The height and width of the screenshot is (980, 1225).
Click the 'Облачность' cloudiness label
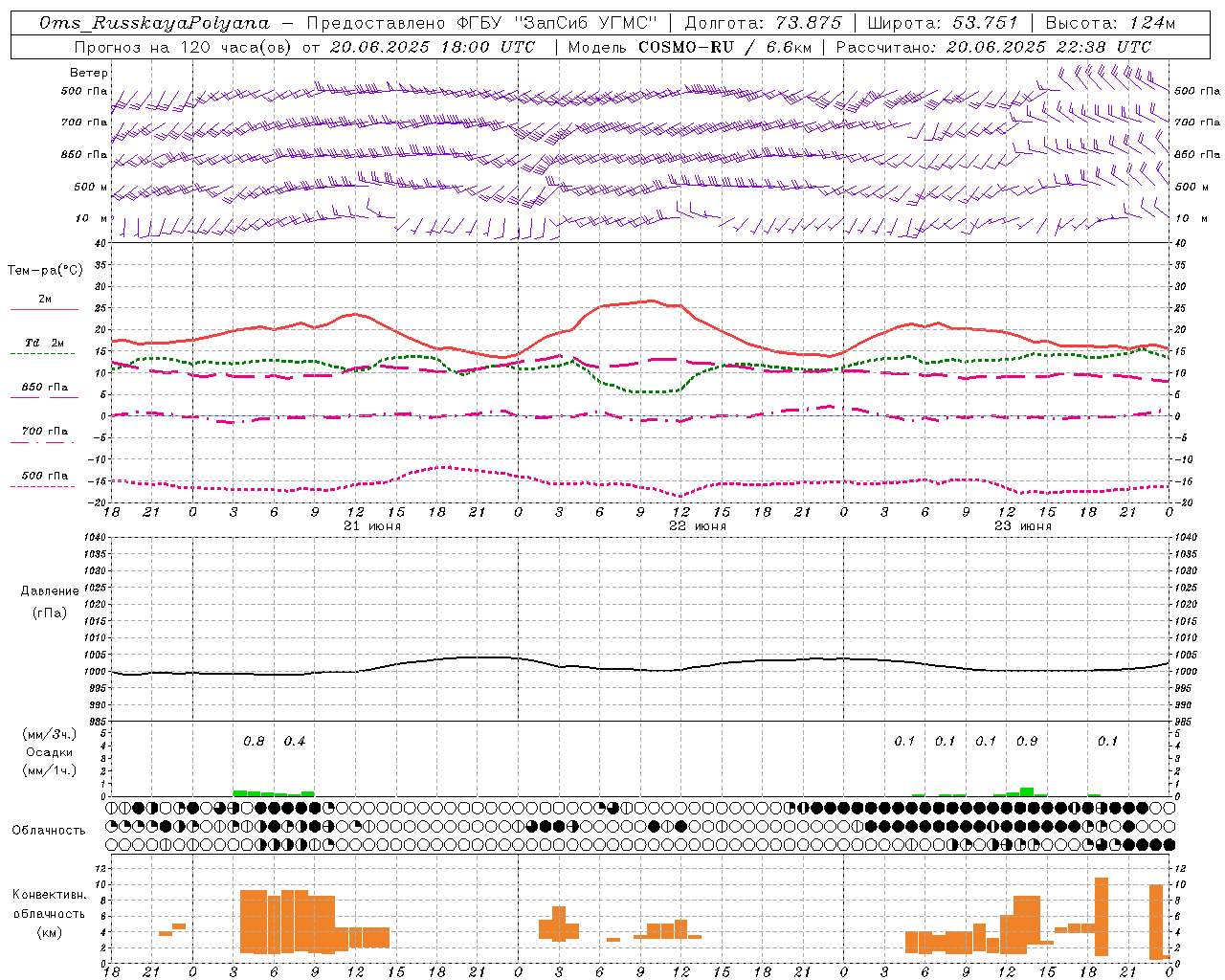pos(49,830)
